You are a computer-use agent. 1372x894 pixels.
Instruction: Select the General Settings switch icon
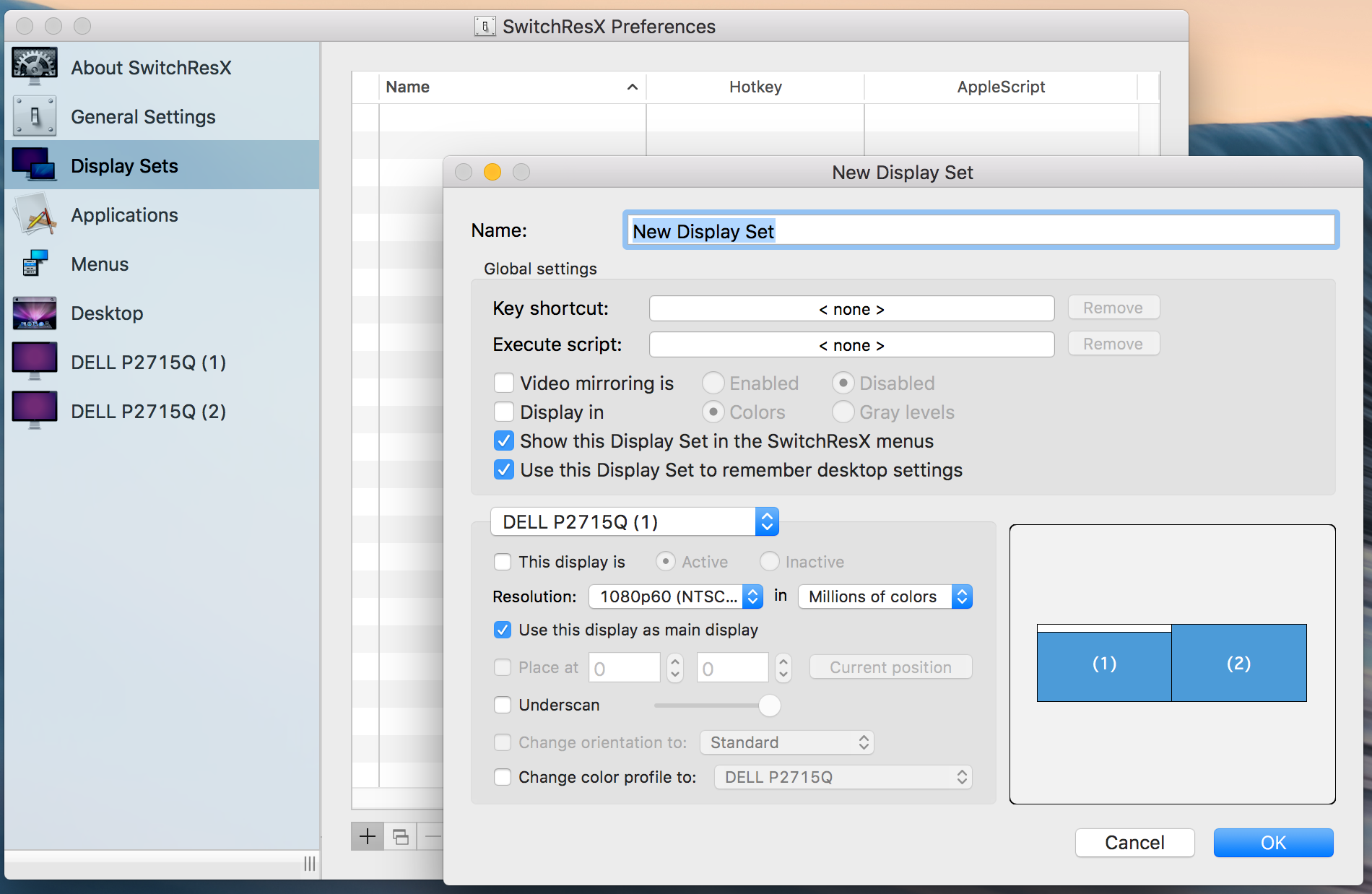click(35, 116)
